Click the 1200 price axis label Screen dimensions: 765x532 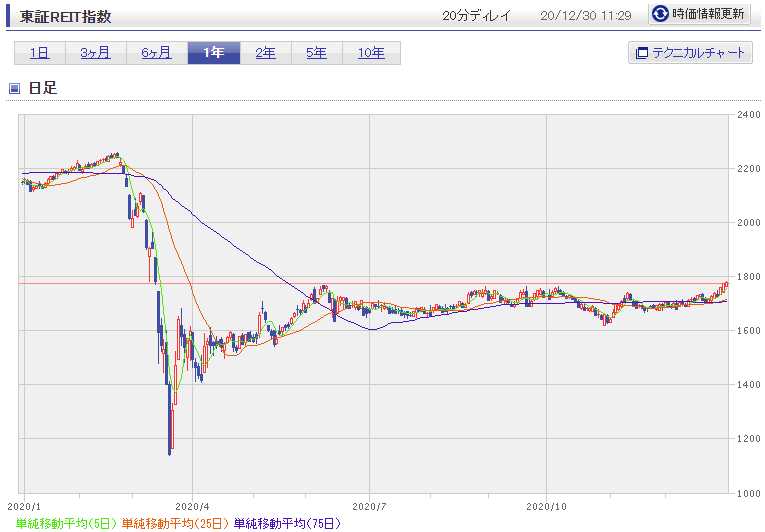748,439
